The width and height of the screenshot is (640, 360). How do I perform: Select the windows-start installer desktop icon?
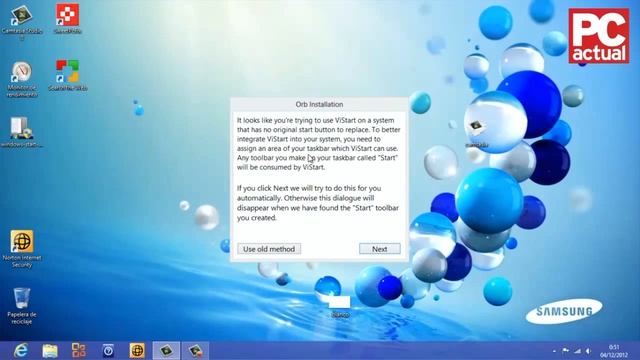[21, 132]
